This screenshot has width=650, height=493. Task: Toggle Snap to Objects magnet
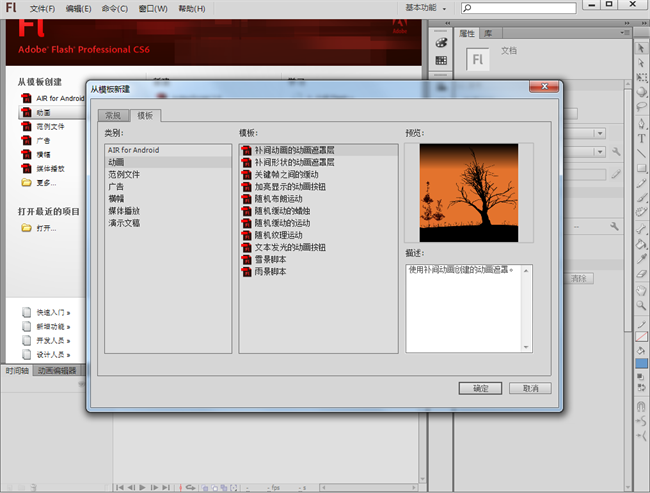[641, 406]
